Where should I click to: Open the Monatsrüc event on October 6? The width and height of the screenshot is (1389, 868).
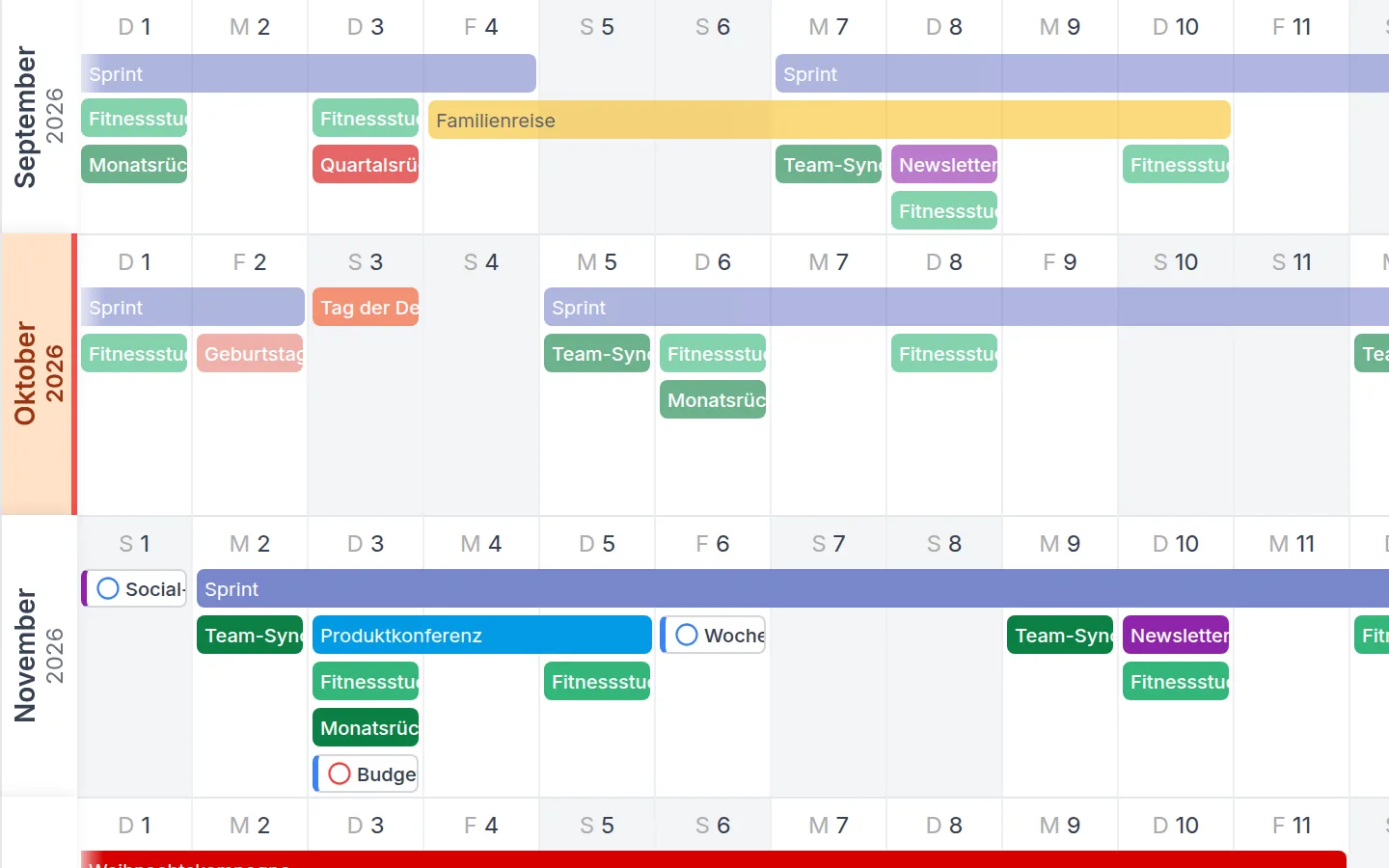(x=713, y=399)
